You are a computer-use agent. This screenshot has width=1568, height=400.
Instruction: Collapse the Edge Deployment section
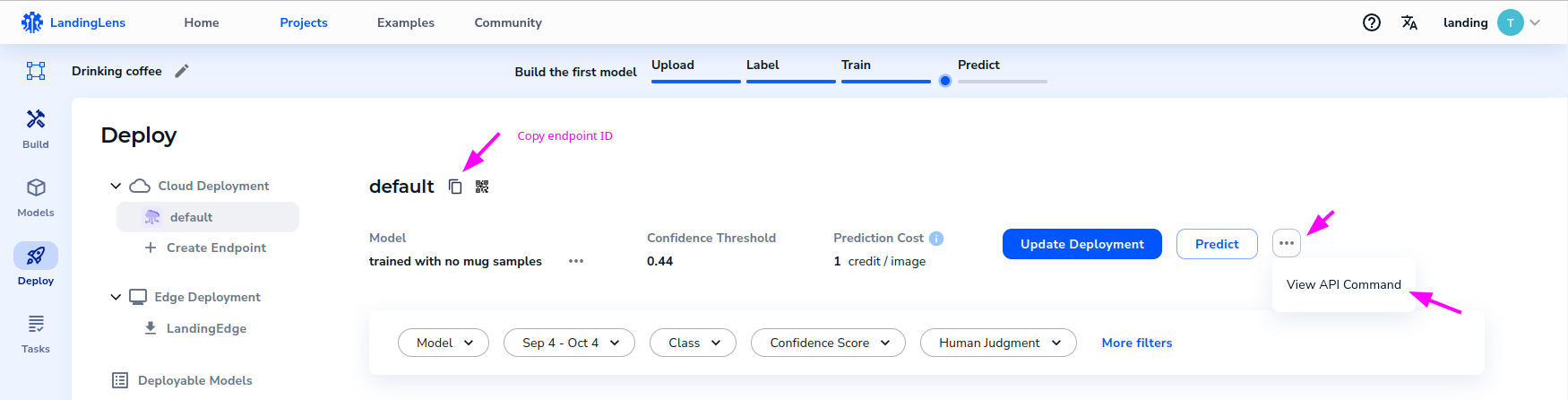(116, 297)
